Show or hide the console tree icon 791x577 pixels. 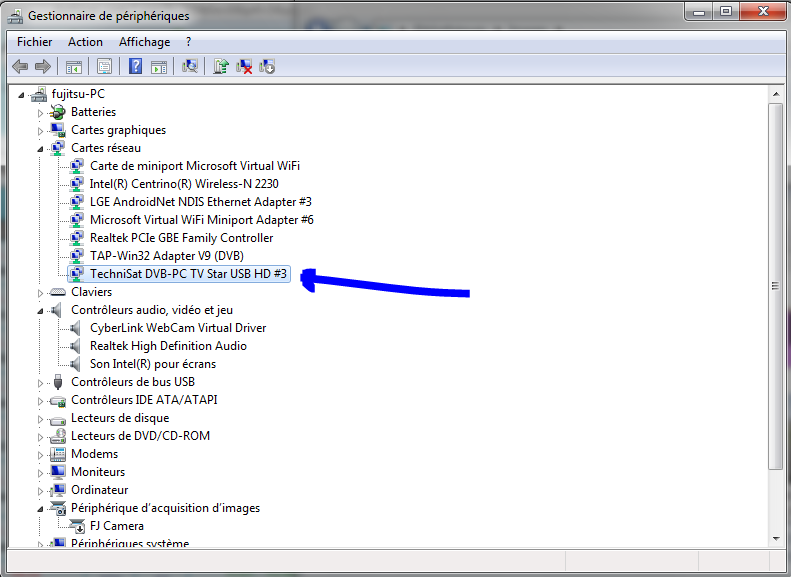point(73,67)
